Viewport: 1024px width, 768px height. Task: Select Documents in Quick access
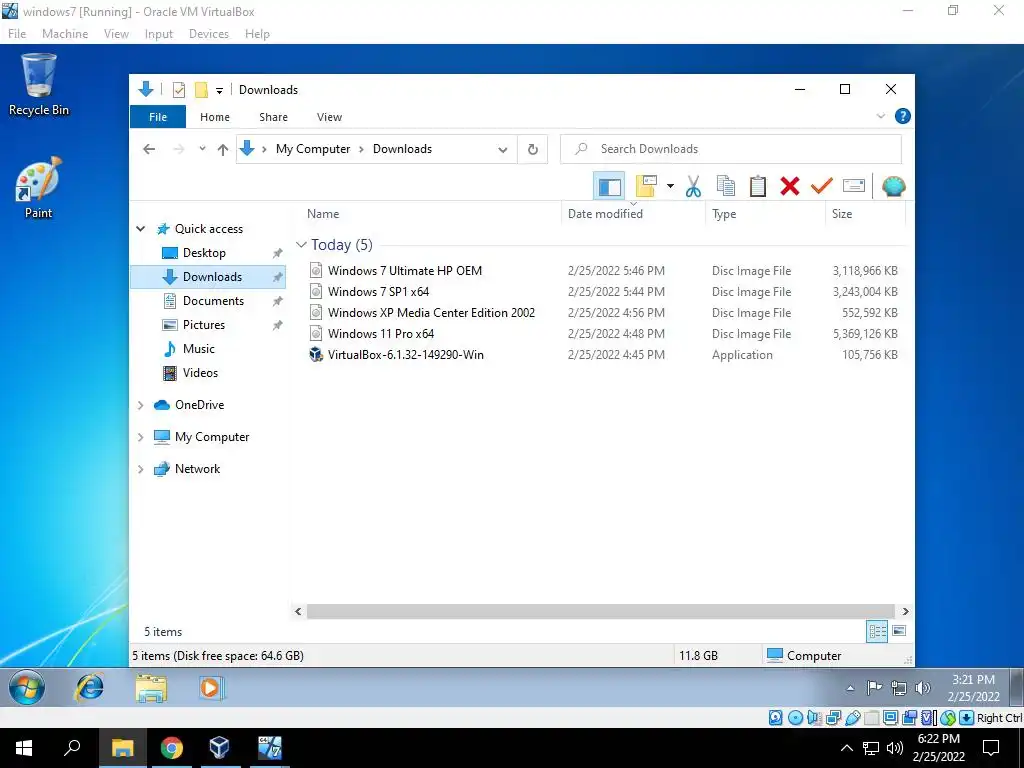pyautogui.click(x=213, y=301)
